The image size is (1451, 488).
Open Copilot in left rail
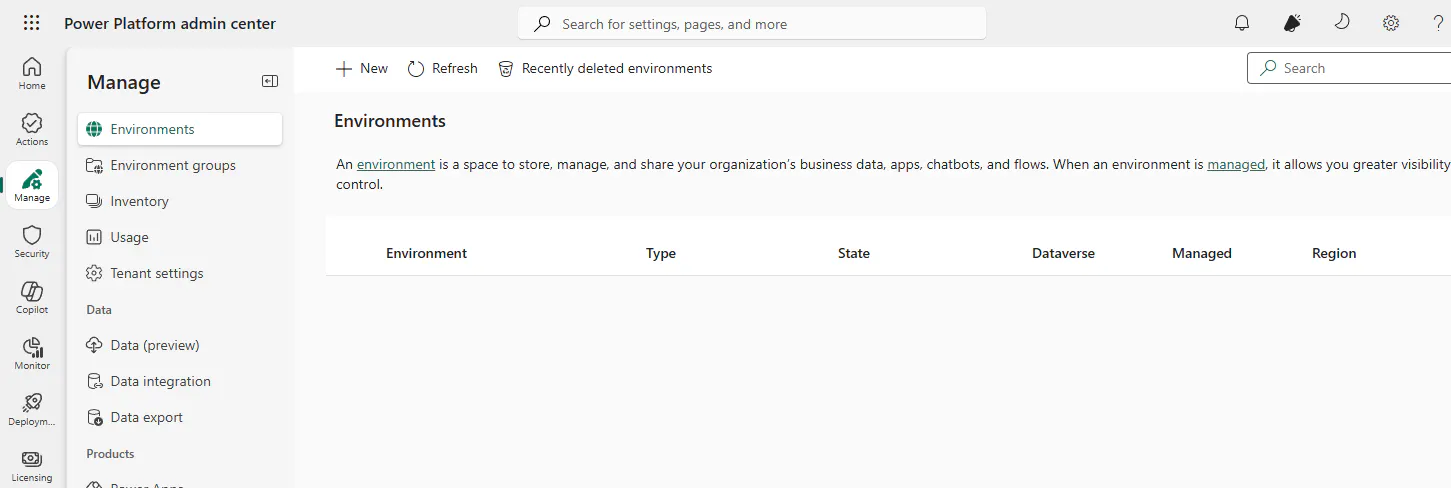(x=32, y=297)
